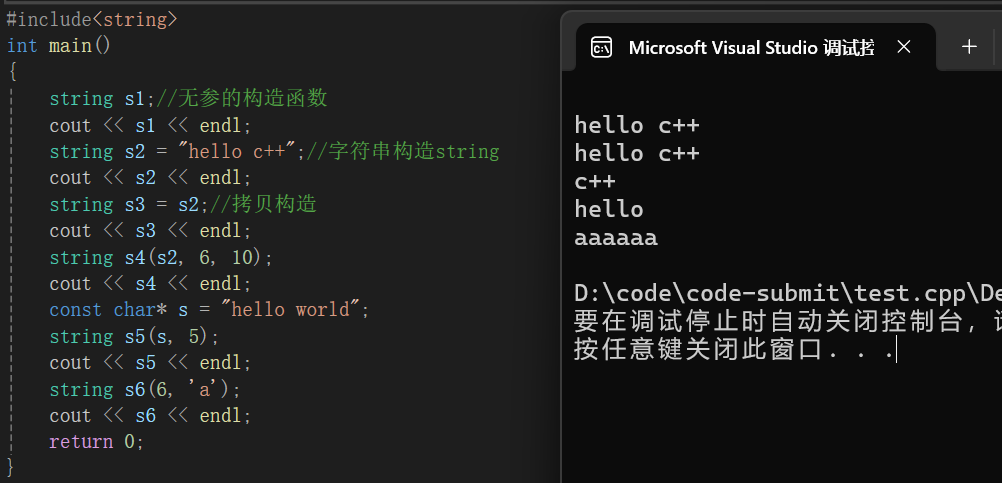
Task: Click the first "hello c++" console output line
Action: tap(637, 126)
